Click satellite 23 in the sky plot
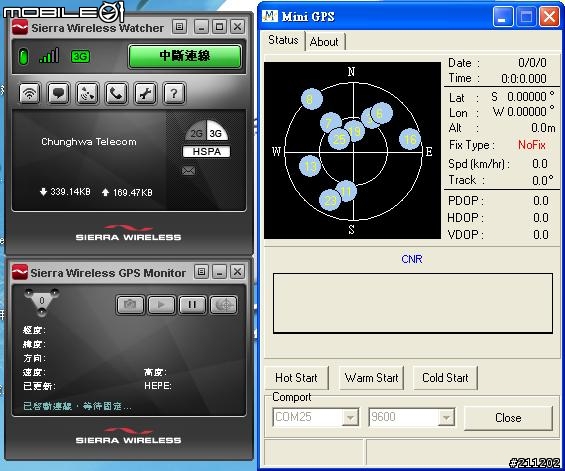Viewport: 565px width, 471px height. click(330, 201)
